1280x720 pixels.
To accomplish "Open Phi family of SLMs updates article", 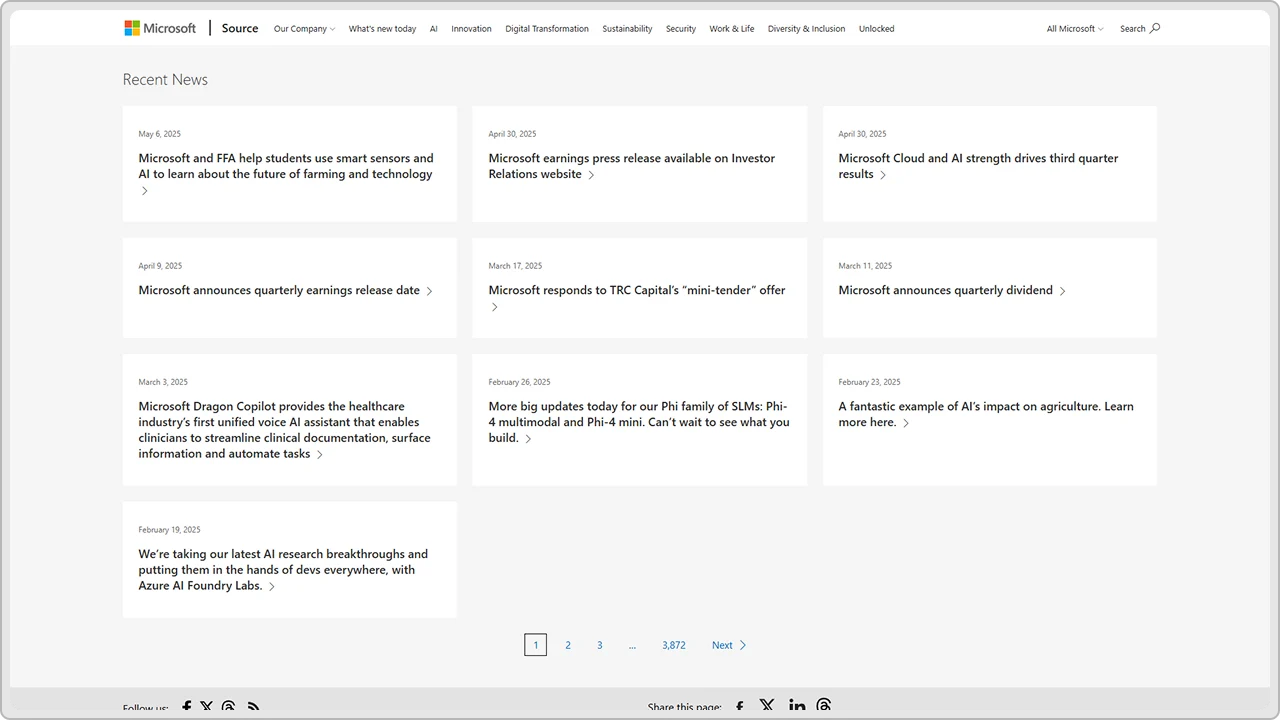I will pyautogui.click(x=639, y=422).
